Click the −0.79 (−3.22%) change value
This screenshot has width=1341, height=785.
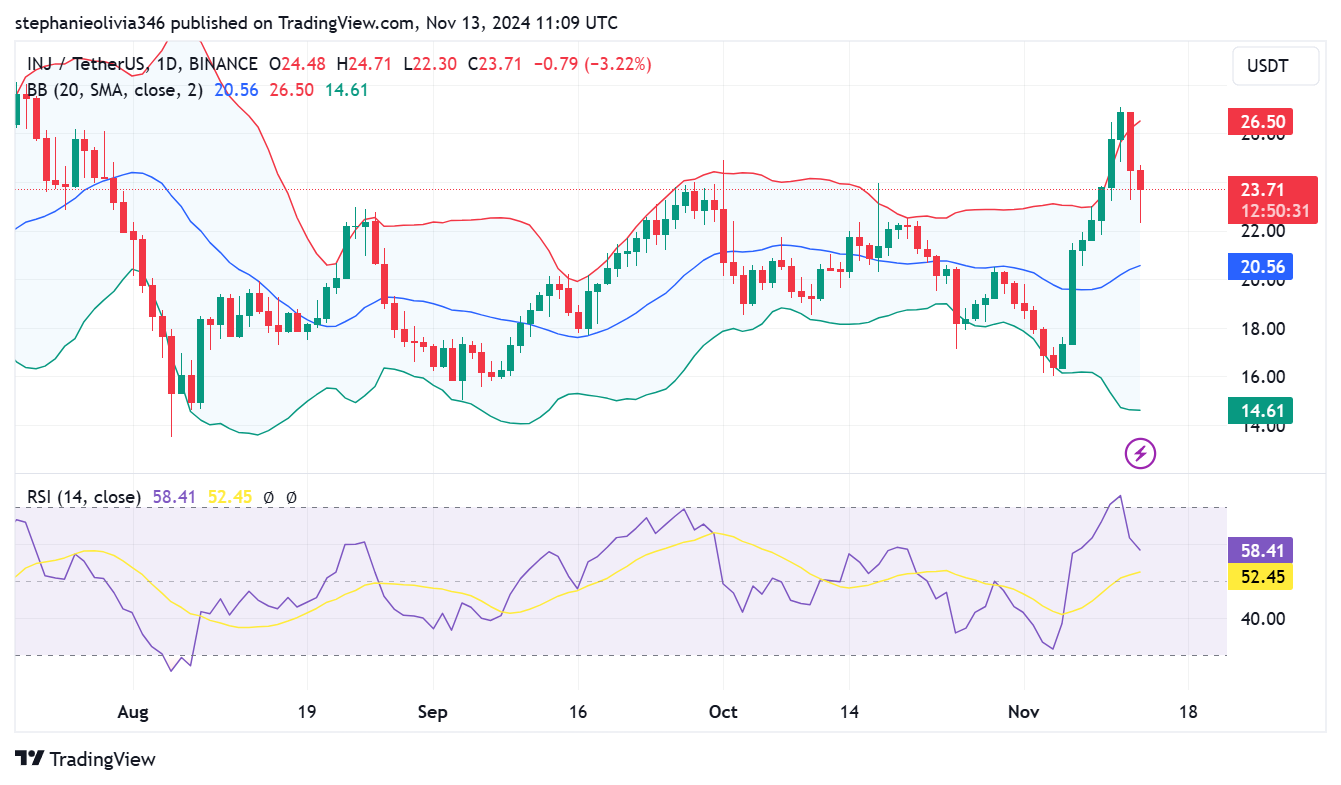[593, 64]
